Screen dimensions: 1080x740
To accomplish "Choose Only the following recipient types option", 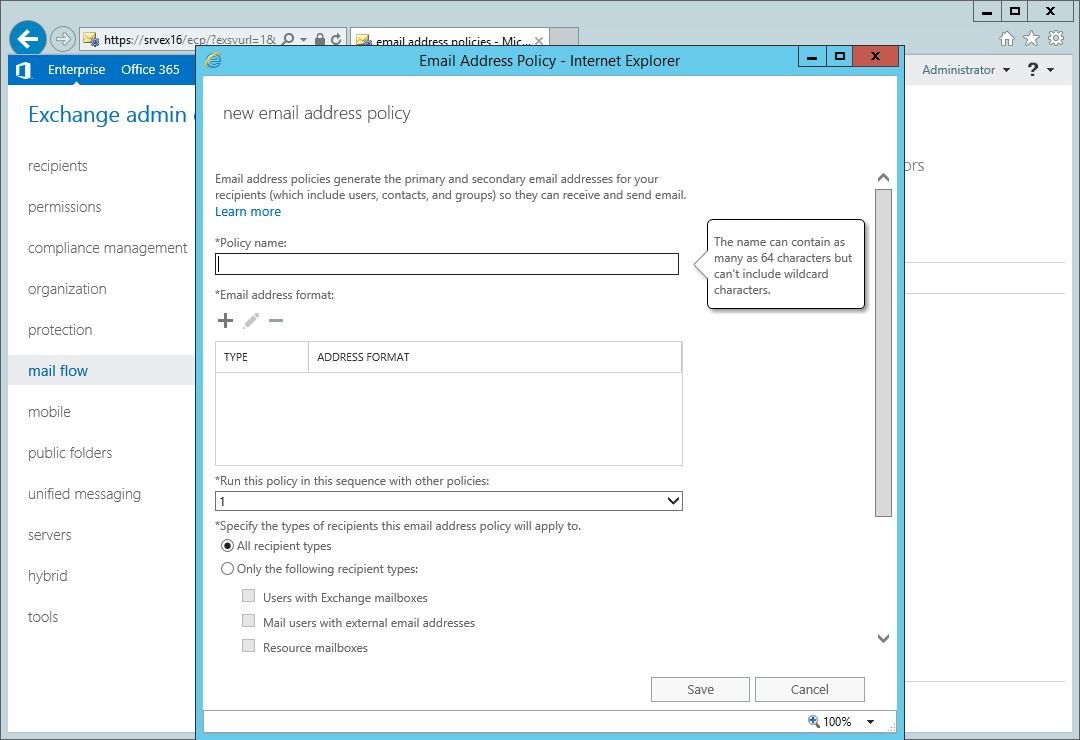I will click(x=227, y=569).
